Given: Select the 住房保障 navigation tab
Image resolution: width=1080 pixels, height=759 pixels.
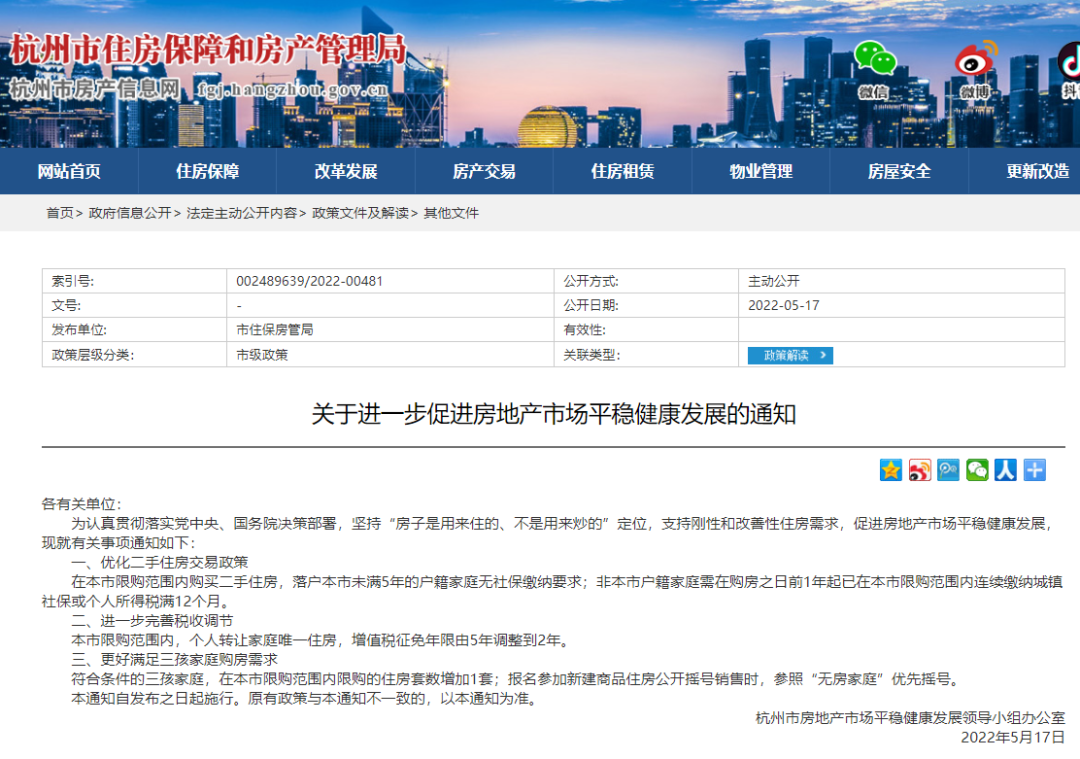Looking at the screenshot, I should pyautogui.click(x=208, y=171).
